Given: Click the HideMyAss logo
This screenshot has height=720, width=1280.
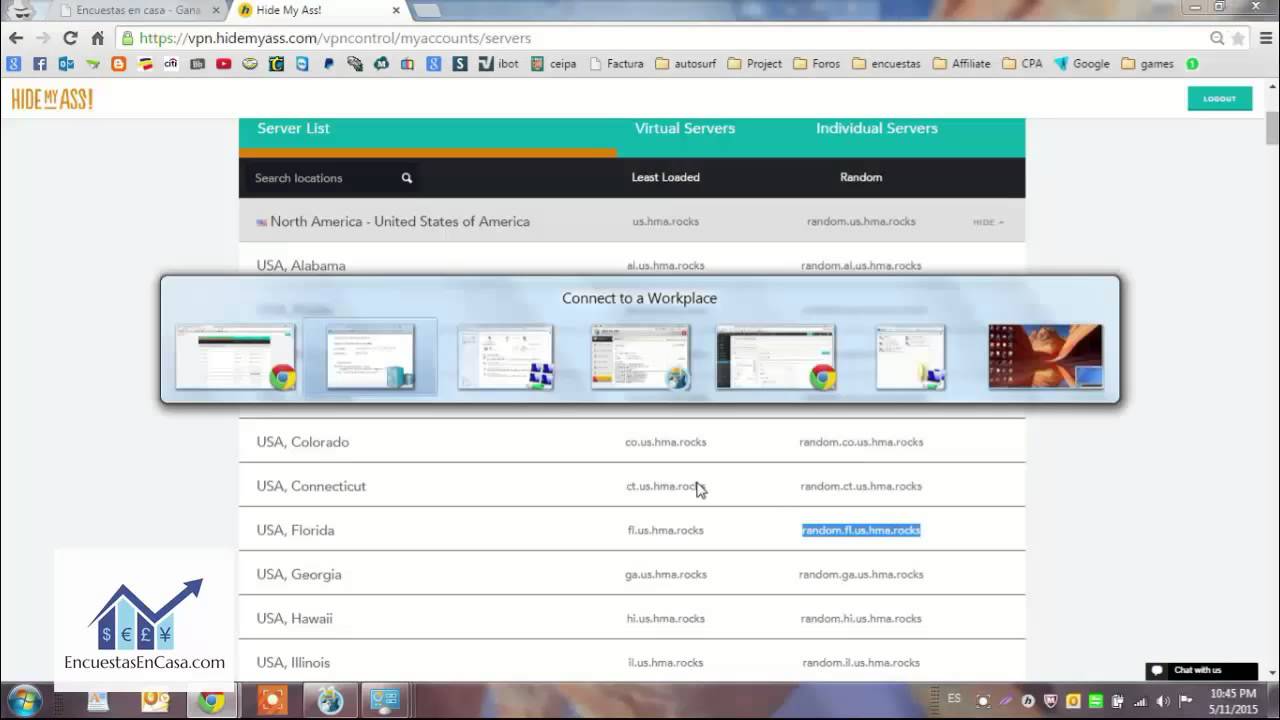Looking at the screenshot, I should point(52,99).
